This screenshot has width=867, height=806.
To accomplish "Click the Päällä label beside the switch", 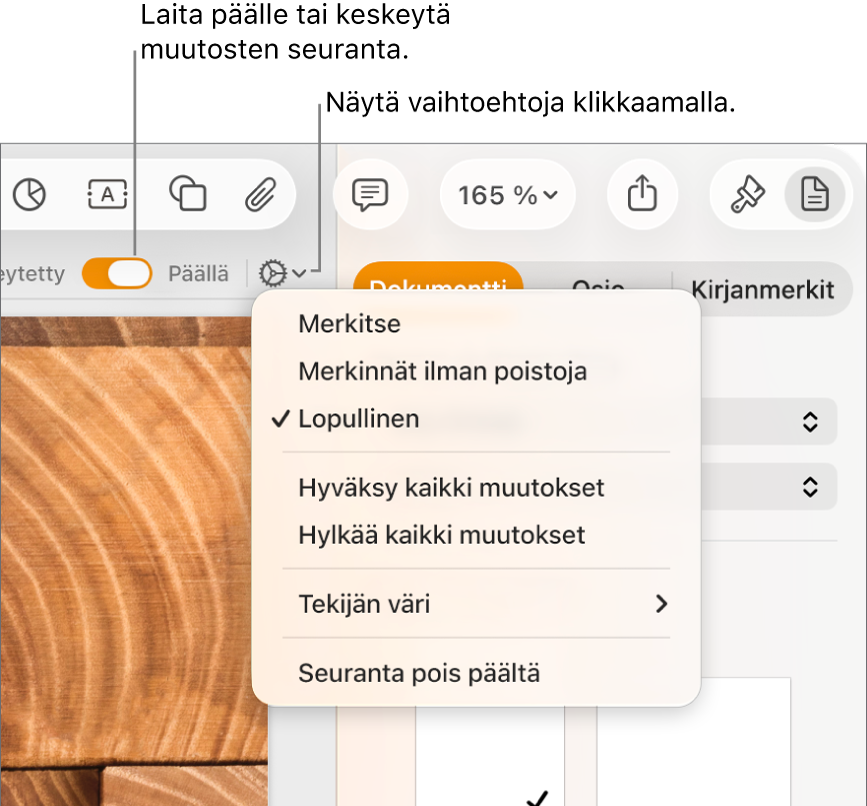I will (198, 274).
